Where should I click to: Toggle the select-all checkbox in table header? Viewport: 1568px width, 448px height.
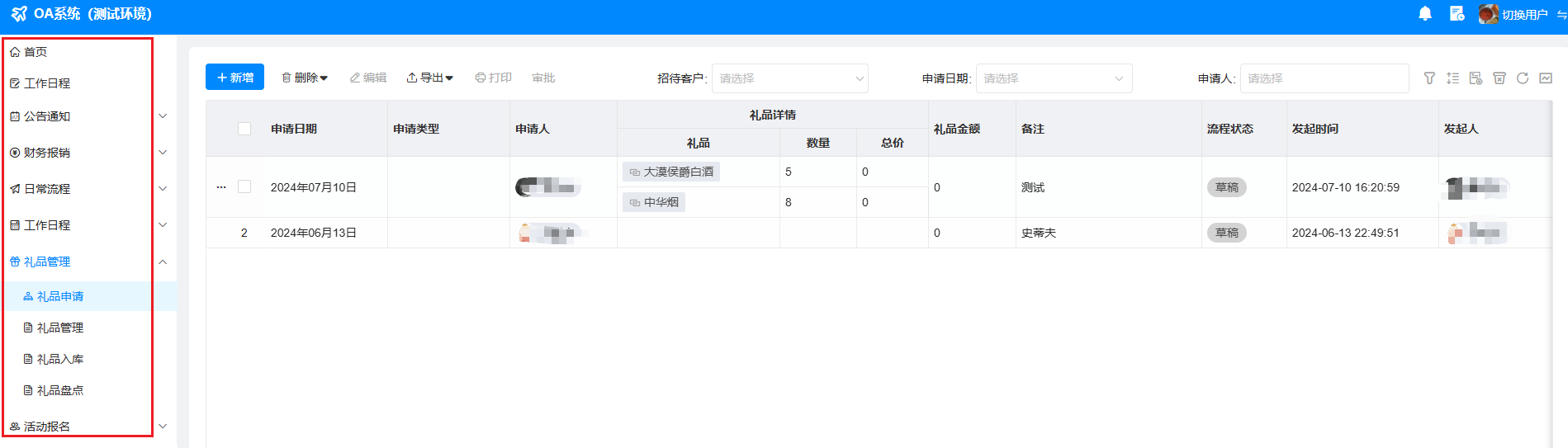244,129
